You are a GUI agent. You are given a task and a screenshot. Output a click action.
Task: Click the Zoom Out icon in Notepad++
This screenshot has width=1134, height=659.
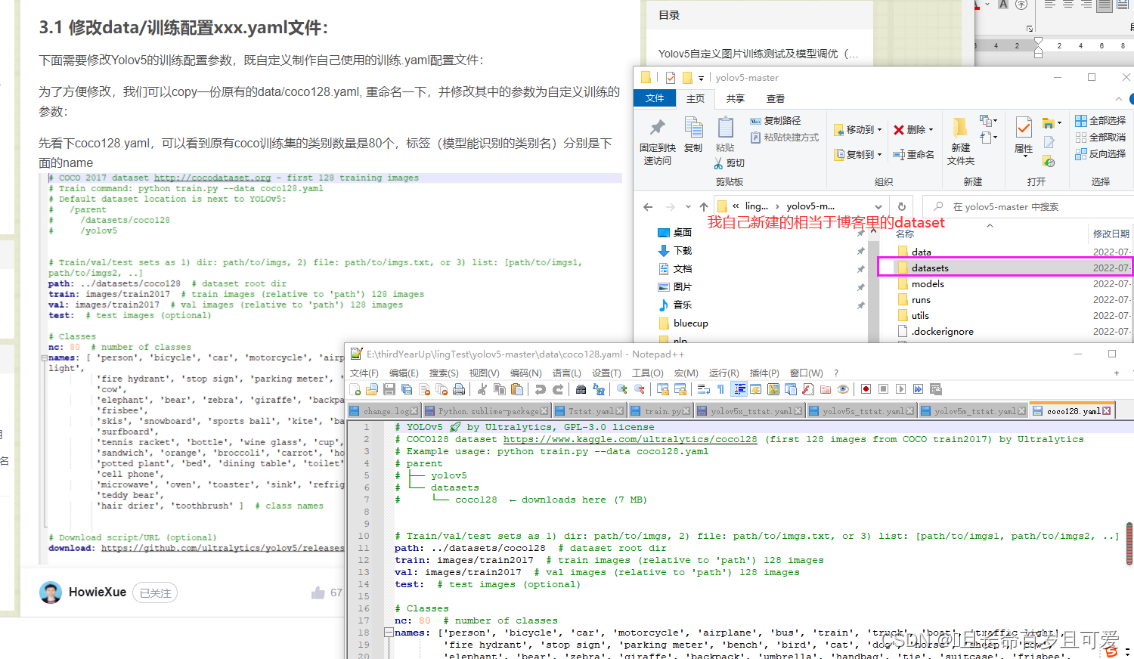pyautogui.click(x=639, y=390)
